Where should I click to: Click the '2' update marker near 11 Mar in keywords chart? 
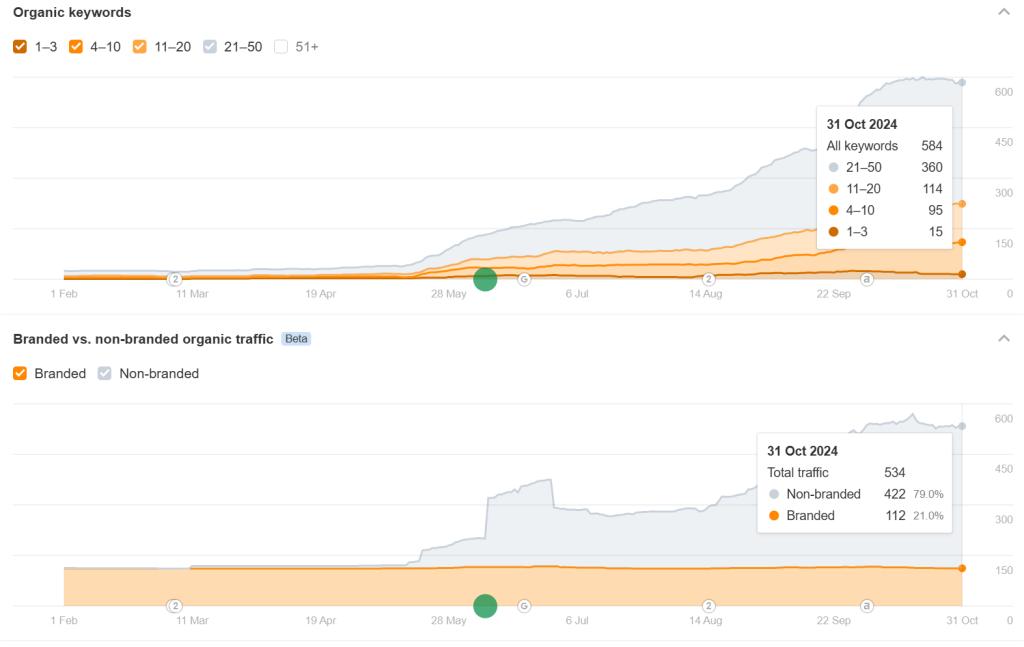[x=174, y=279]
